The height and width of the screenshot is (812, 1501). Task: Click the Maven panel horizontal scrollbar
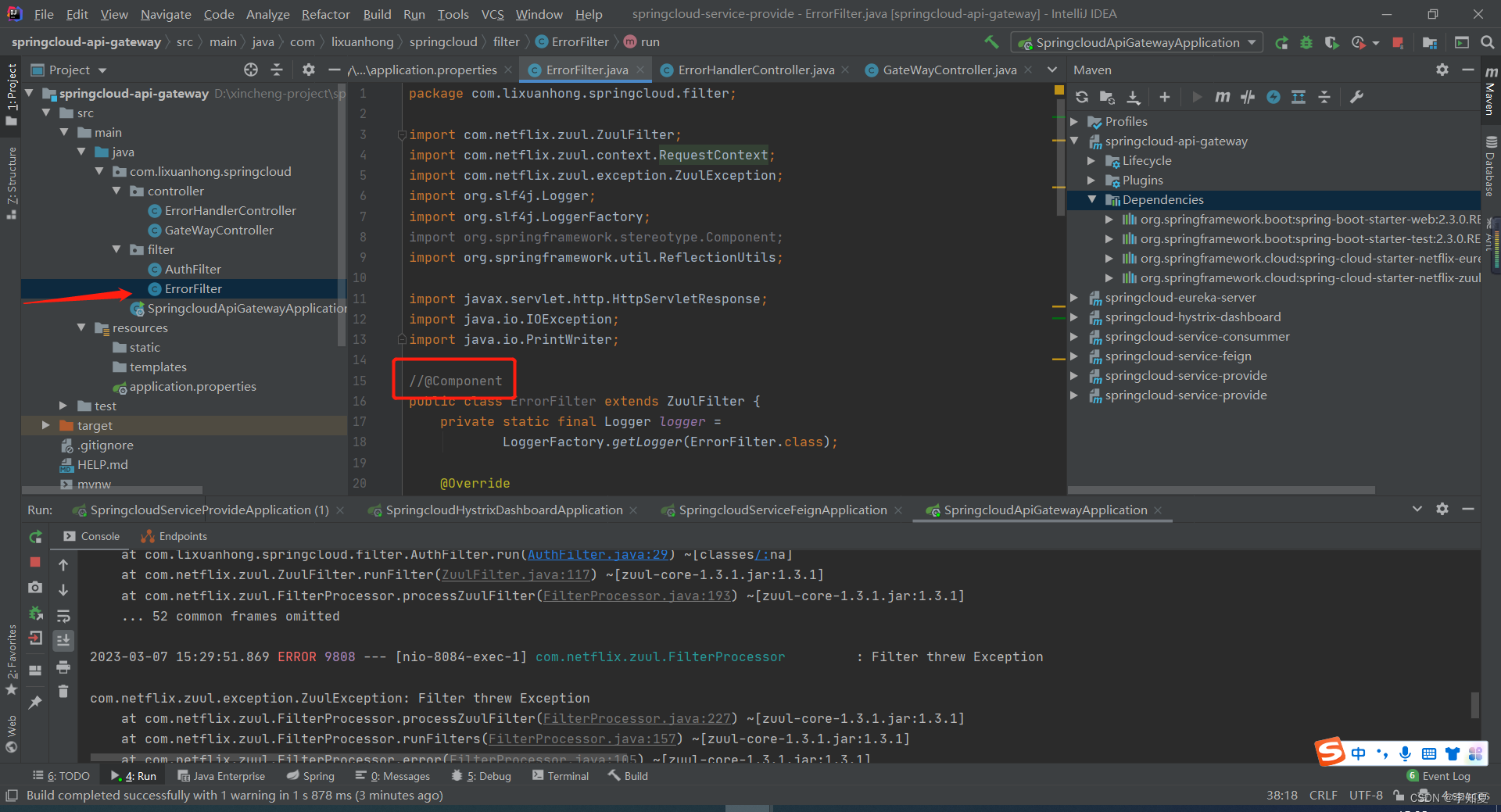point(1221,490)
